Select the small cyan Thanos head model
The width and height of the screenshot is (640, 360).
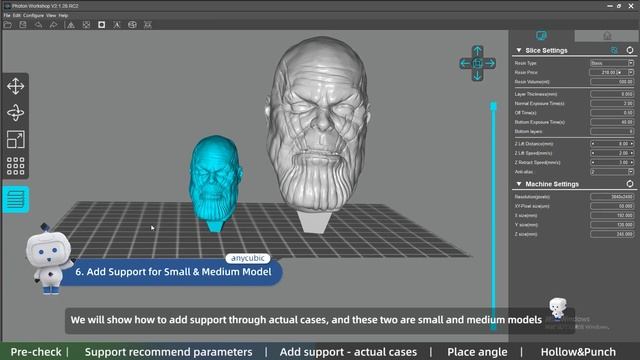click(x=215, y=183)
